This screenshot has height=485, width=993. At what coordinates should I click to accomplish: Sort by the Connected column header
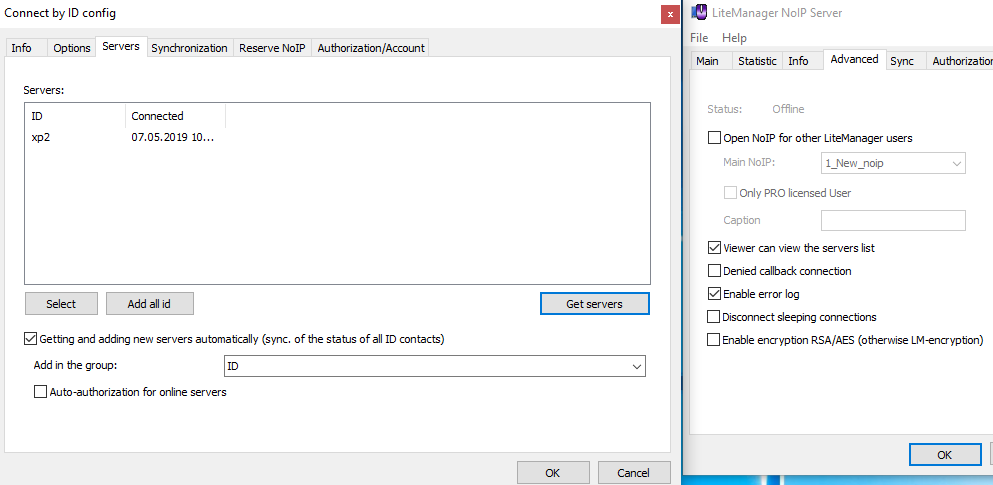pos(175,116)
